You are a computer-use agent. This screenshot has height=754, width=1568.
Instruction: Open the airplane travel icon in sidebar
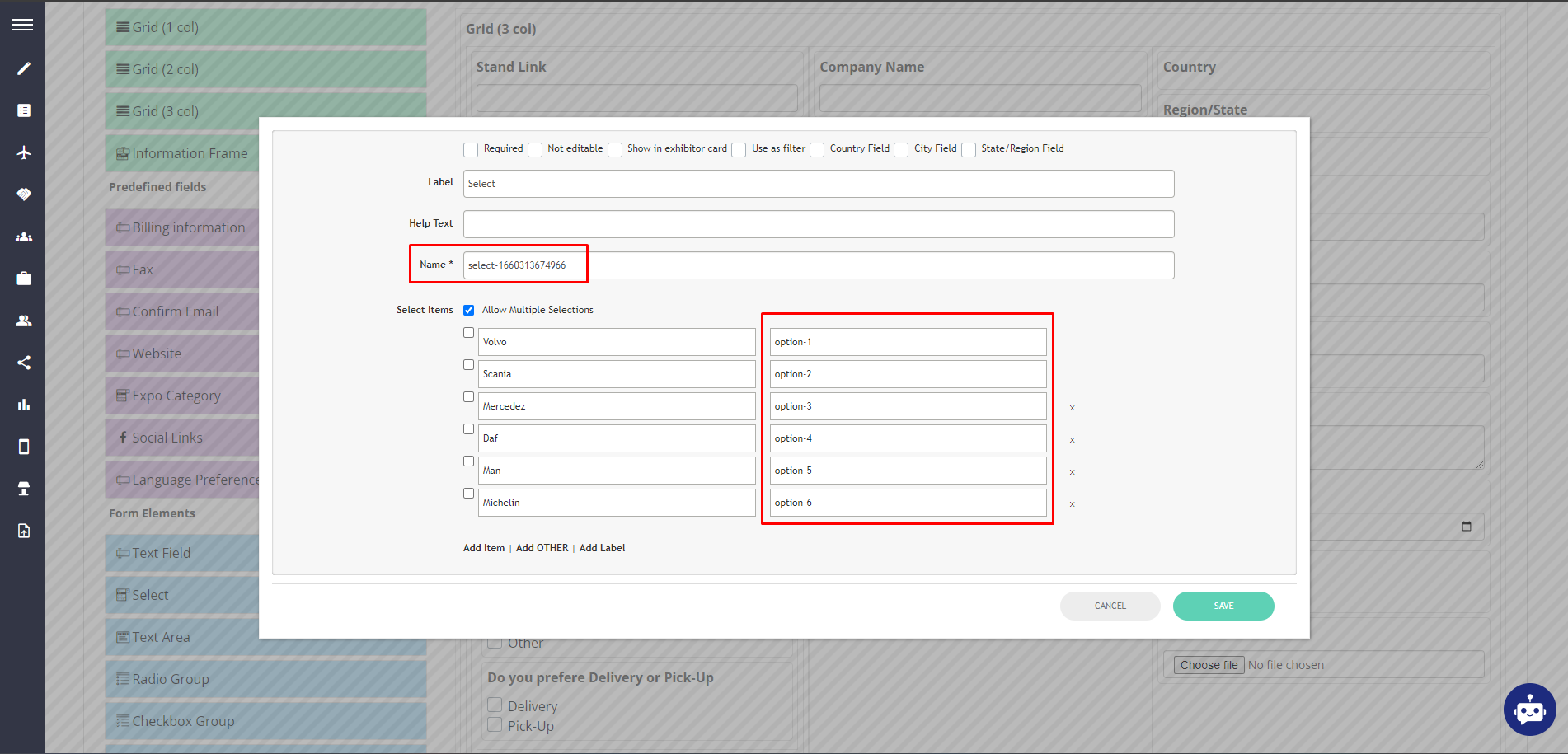[x=24, y=152]
